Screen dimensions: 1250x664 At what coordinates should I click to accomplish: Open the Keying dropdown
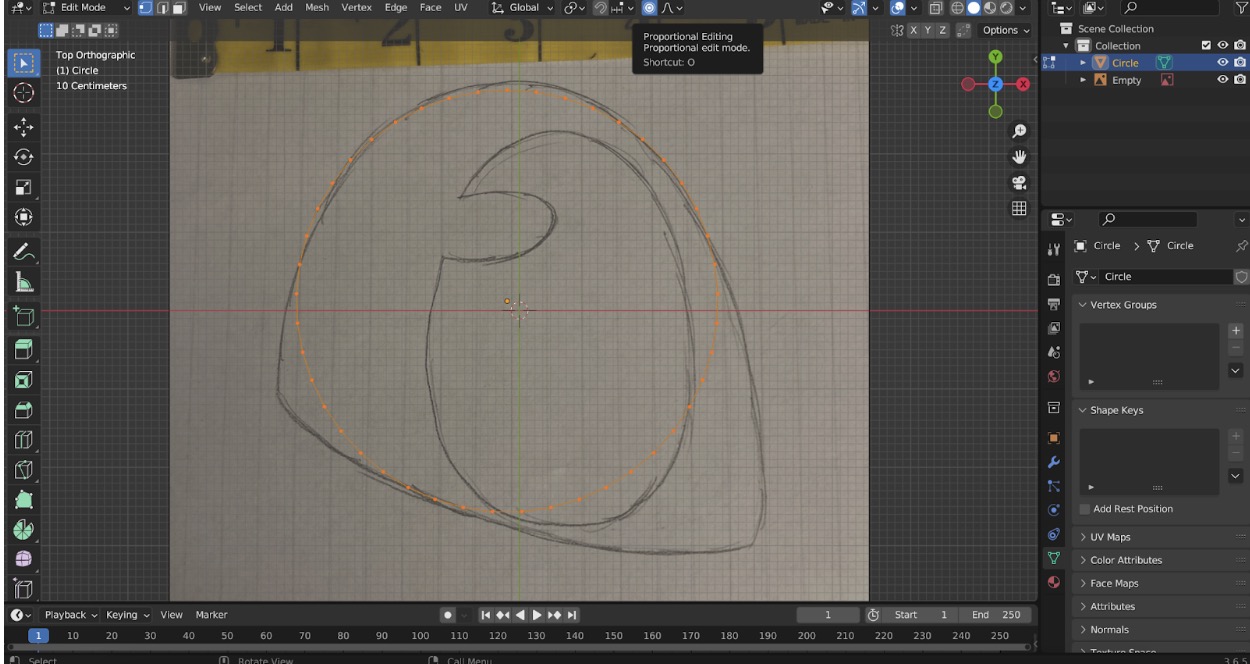(128, 615)
